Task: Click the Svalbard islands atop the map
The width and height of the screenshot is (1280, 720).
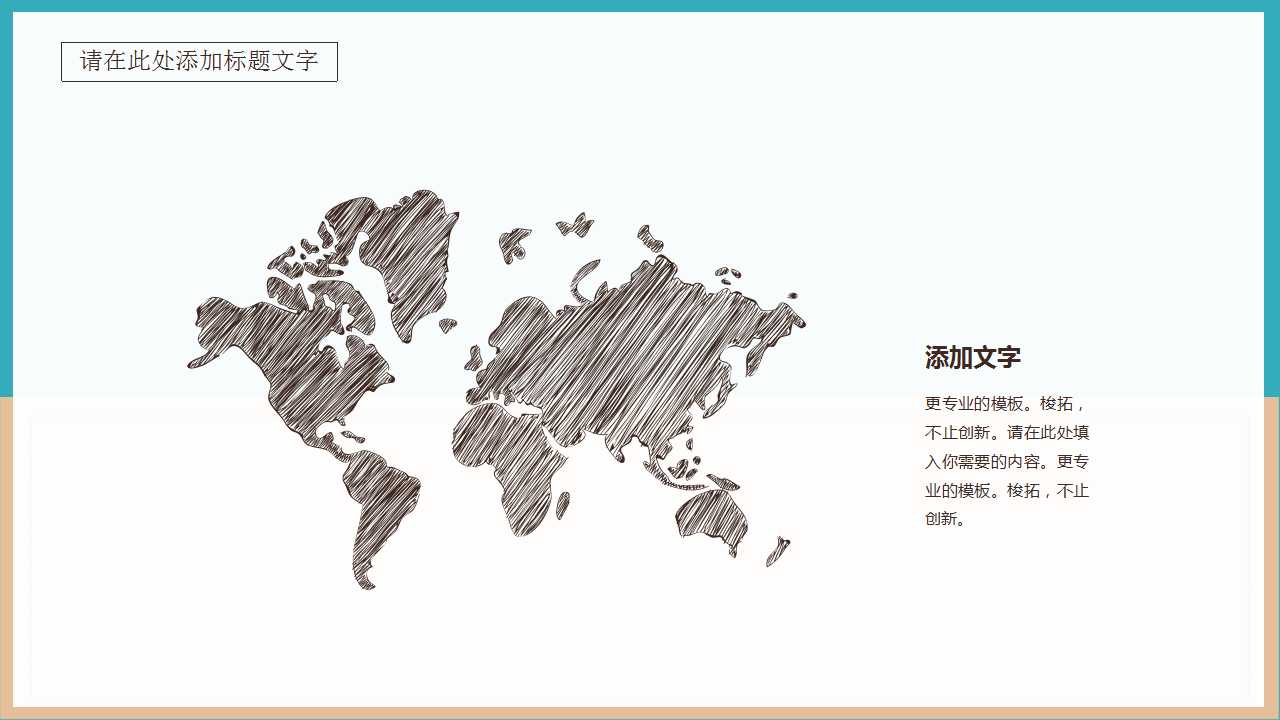Action: pos(575,224)
